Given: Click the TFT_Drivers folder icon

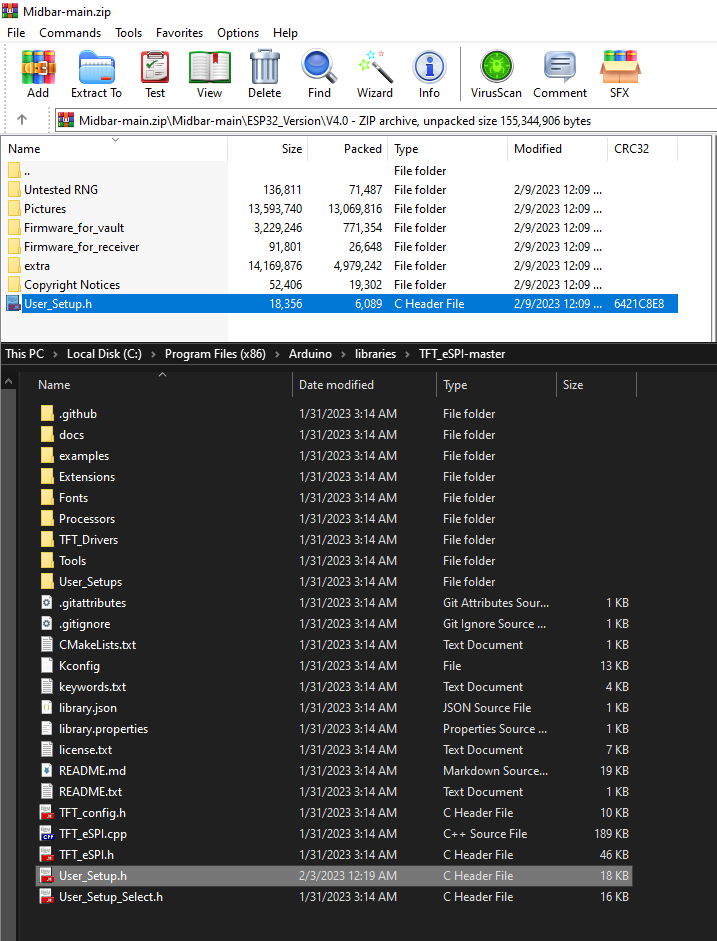Looking at the screenshot, I should pos(47,540).
